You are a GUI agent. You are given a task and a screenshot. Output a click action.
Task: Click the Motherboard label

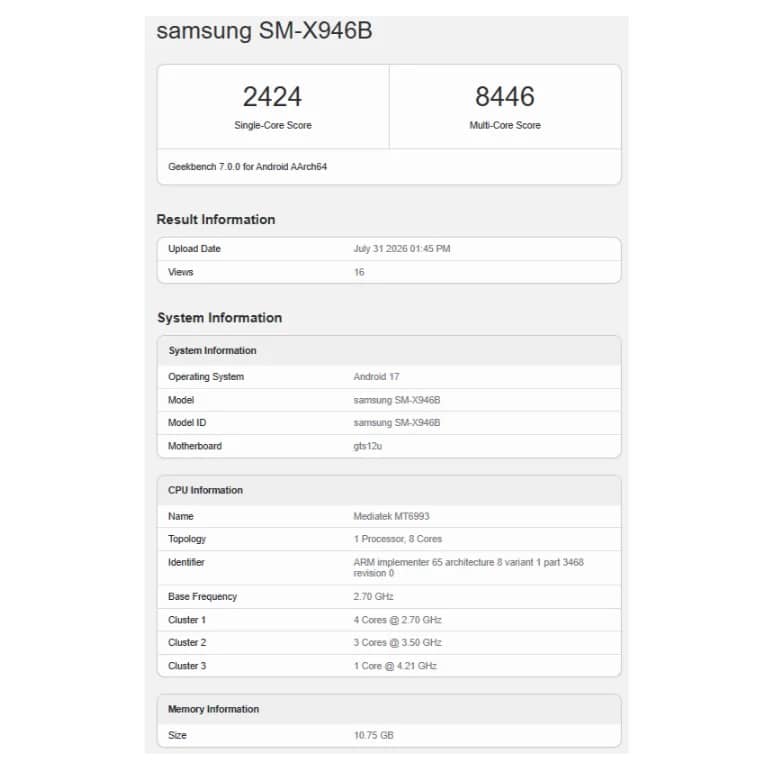[195, 446]
